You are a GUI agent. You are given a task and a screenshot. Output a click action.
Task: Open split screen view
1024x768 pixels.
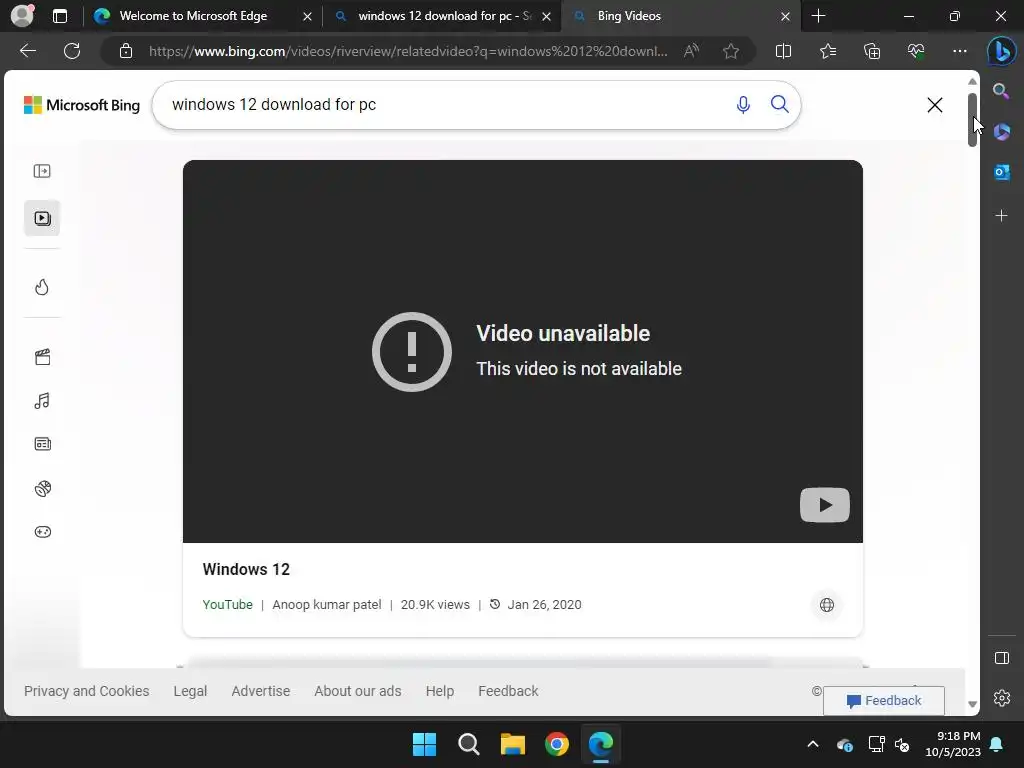coord(783,50)
